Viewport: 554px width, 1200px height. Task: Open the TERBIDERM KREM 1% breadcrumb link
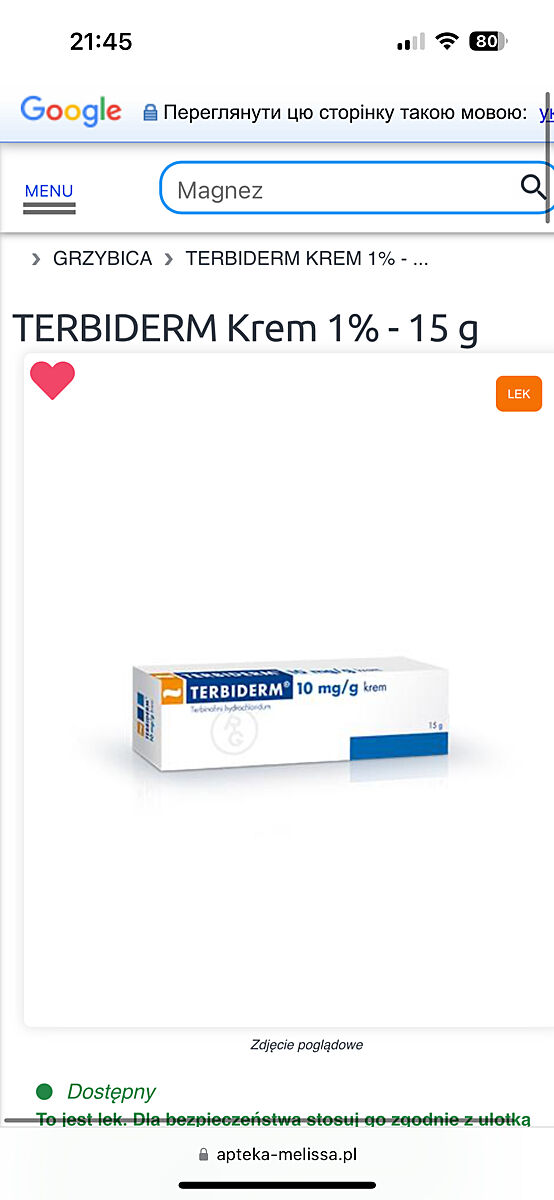coord(307,259)
